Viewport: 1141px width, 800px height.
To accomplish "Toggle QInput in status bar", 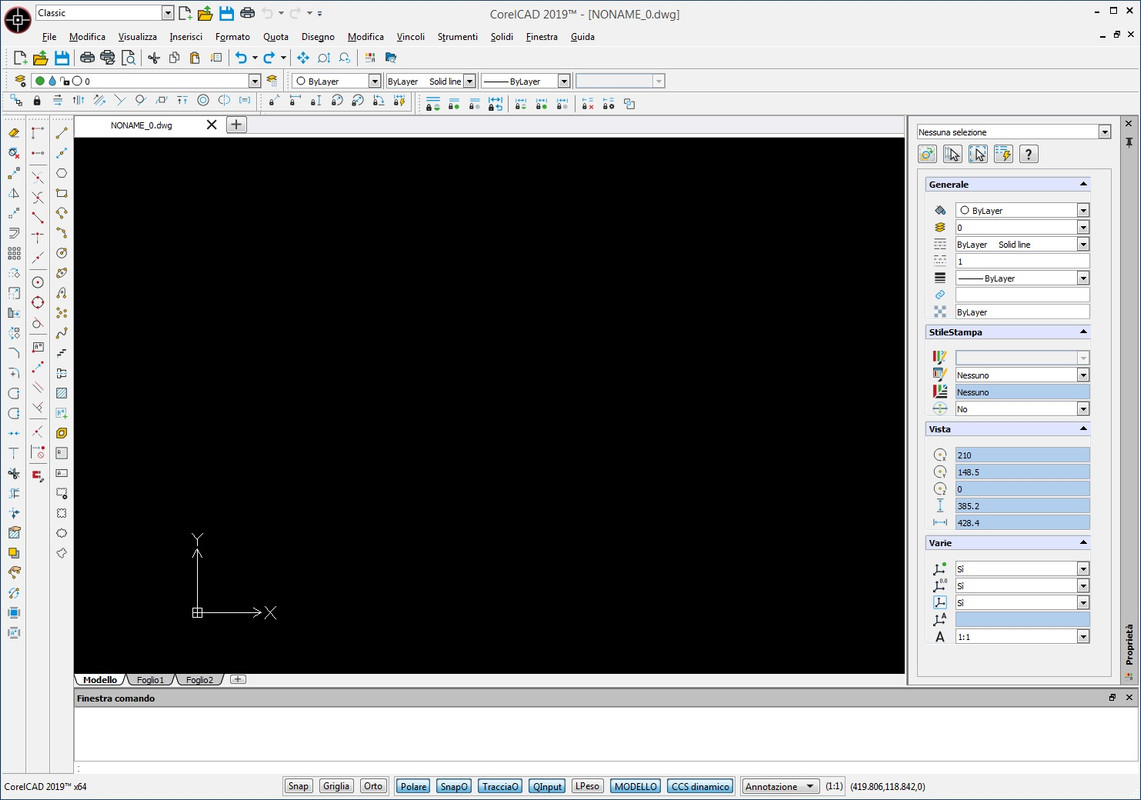I will 547,786.
